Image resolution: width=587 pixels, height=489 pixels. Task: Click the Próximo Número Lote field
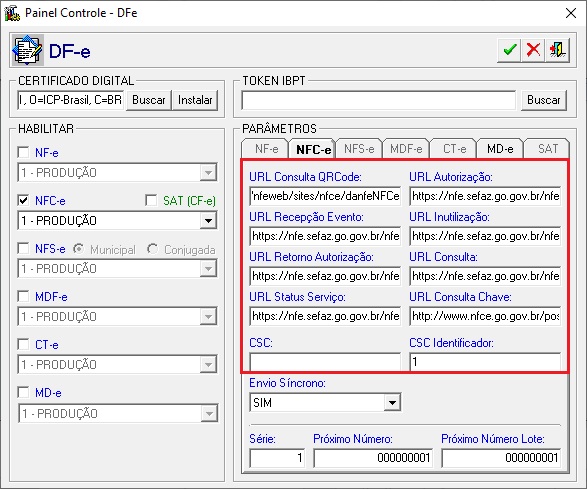(501, 458)
